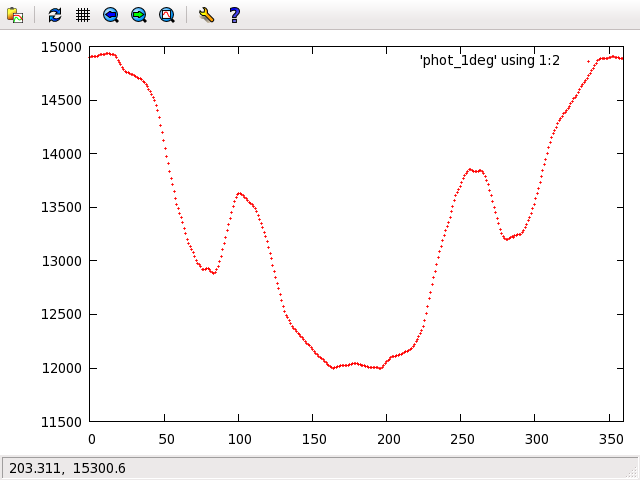
Task: Toggle the grid on the plot
Action: (83, 15)
